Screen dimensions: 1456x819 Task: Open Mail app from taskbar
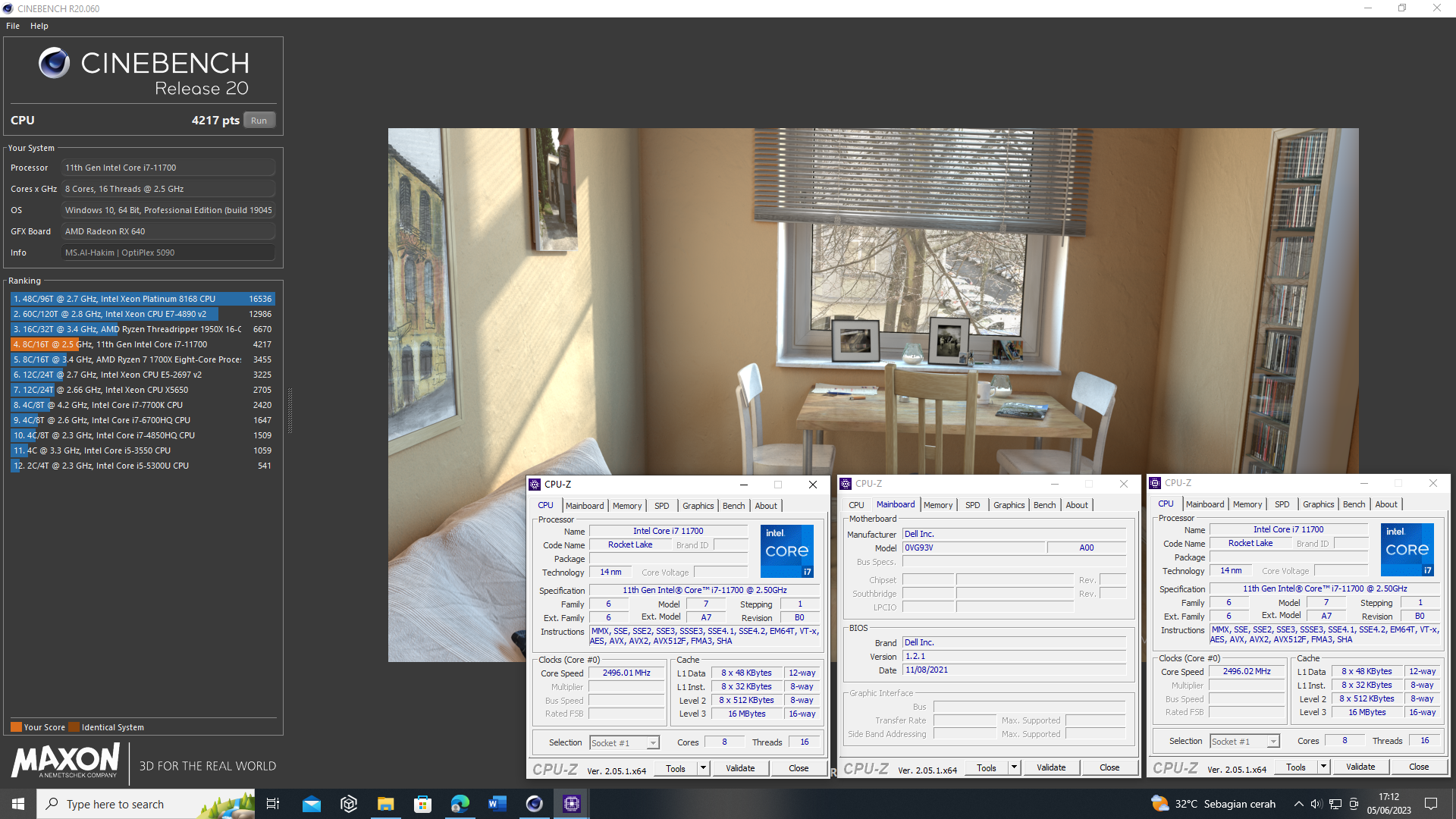pos(312,804)
